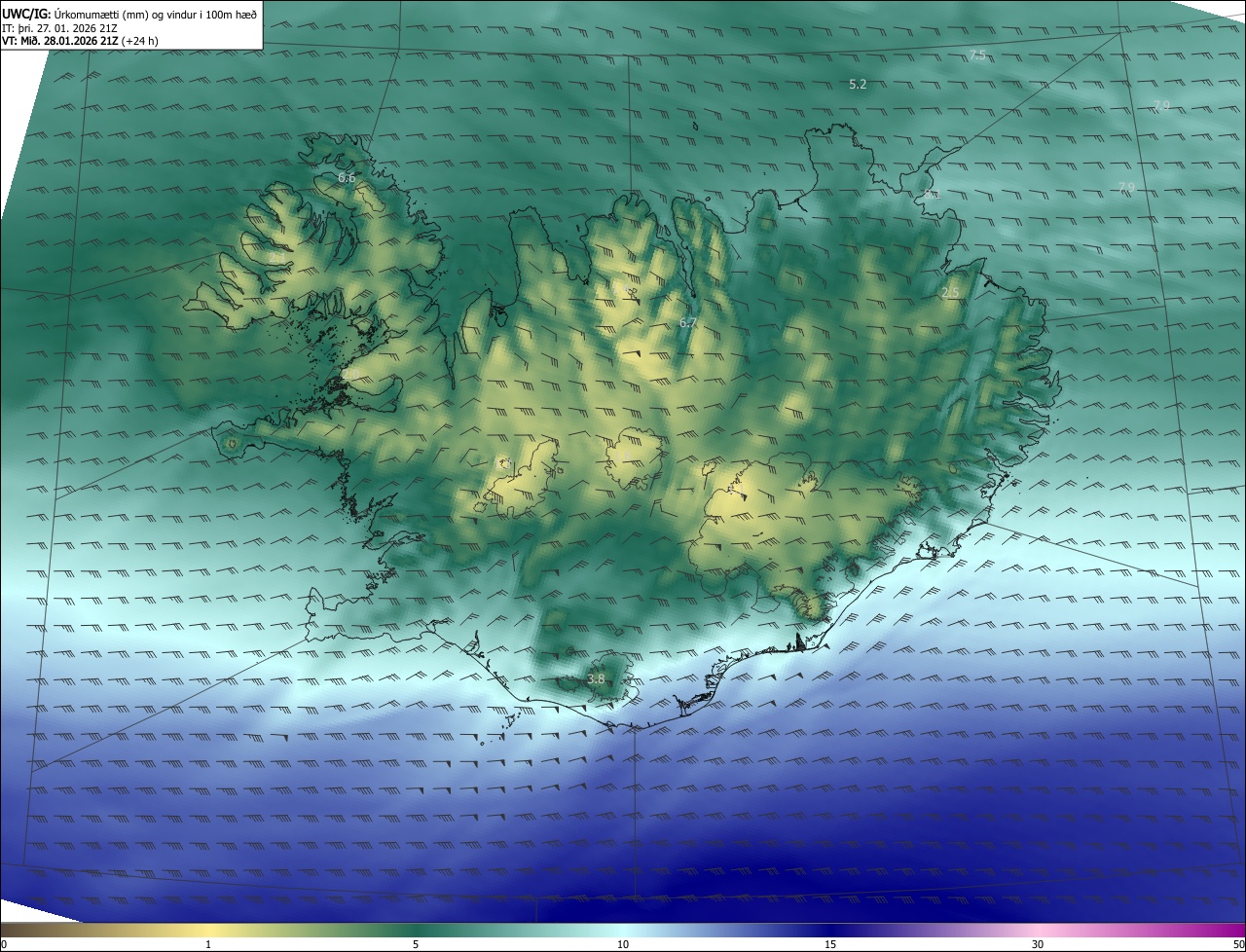Click the 5.2 value label on map

pos(858,85)
